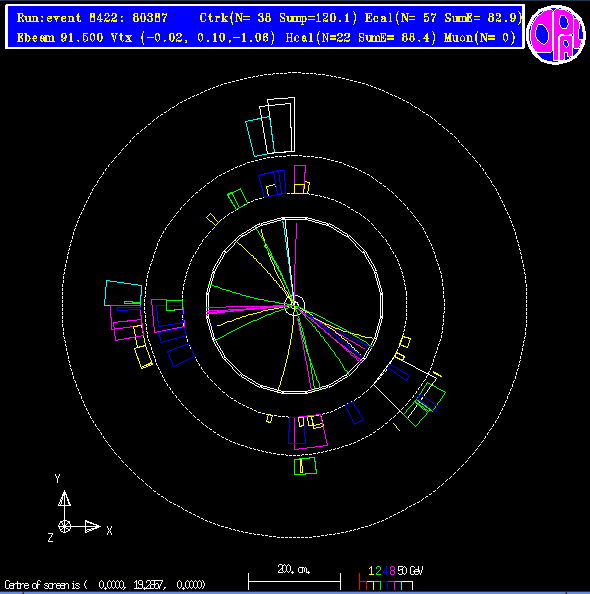This screenshot has height=594, width=590.
Task: Click the green 2 GeV legend number
Action: [378, 571]
